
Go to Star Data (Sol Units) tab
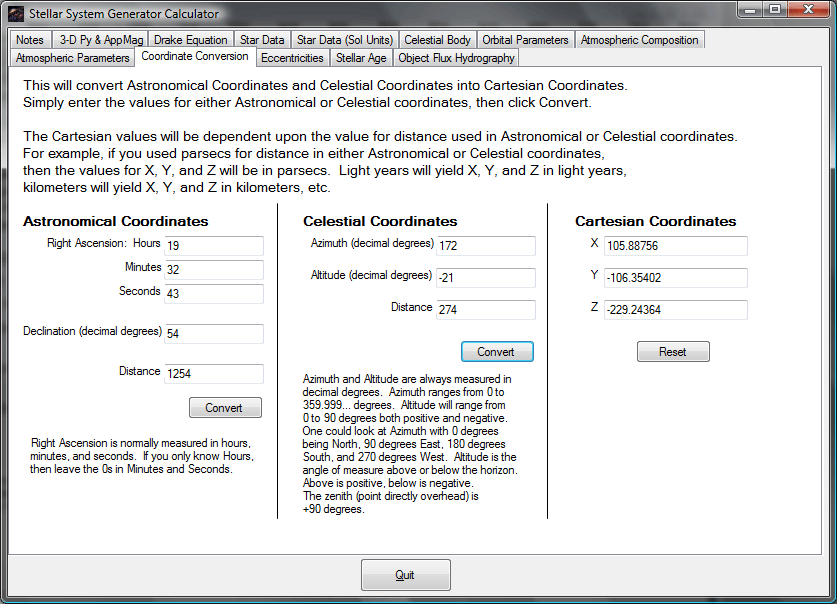coord(345,40)
